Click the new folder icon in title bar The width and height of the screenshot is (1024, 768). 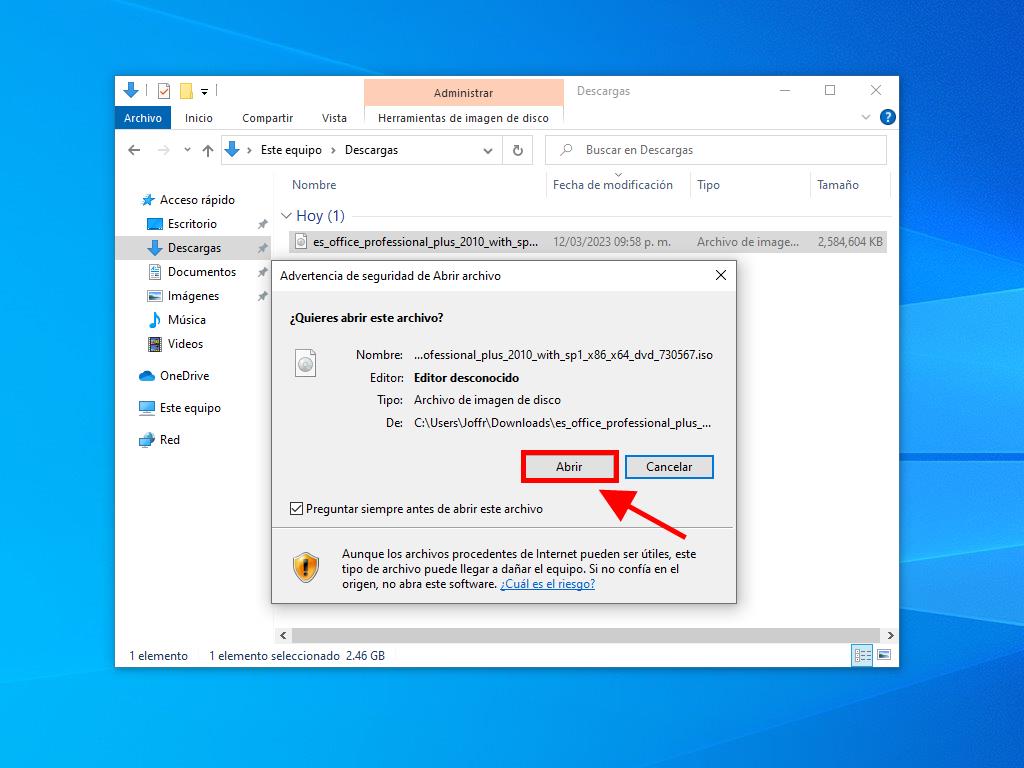(186, 91)
